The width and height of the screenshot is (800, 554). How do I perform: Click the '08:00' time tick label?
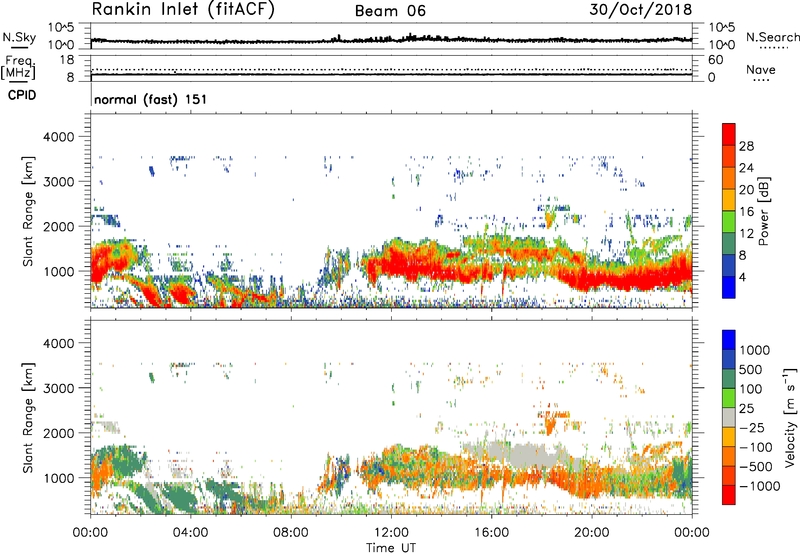pos(290,533)
